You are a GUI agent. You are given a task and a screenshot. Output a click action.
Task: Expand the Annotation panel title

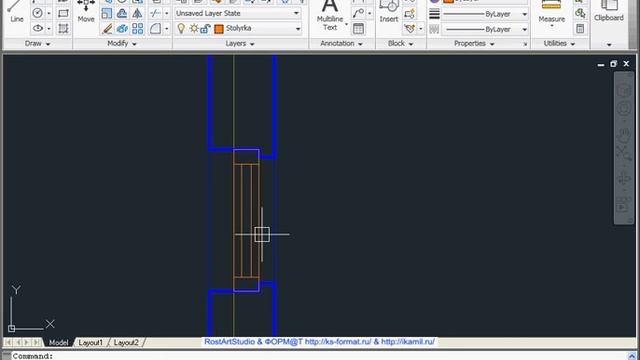(342, 43)
